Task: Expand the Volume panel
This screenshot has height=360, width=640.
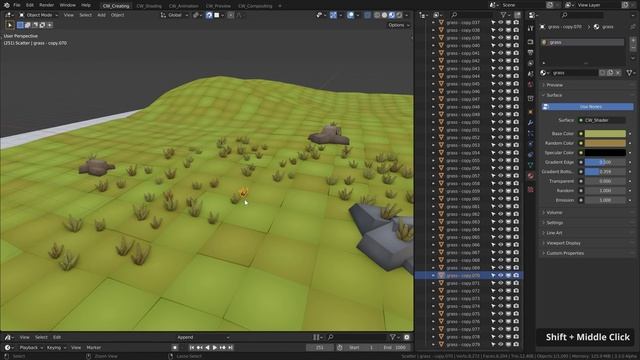Action: click(x=554, y=213)
